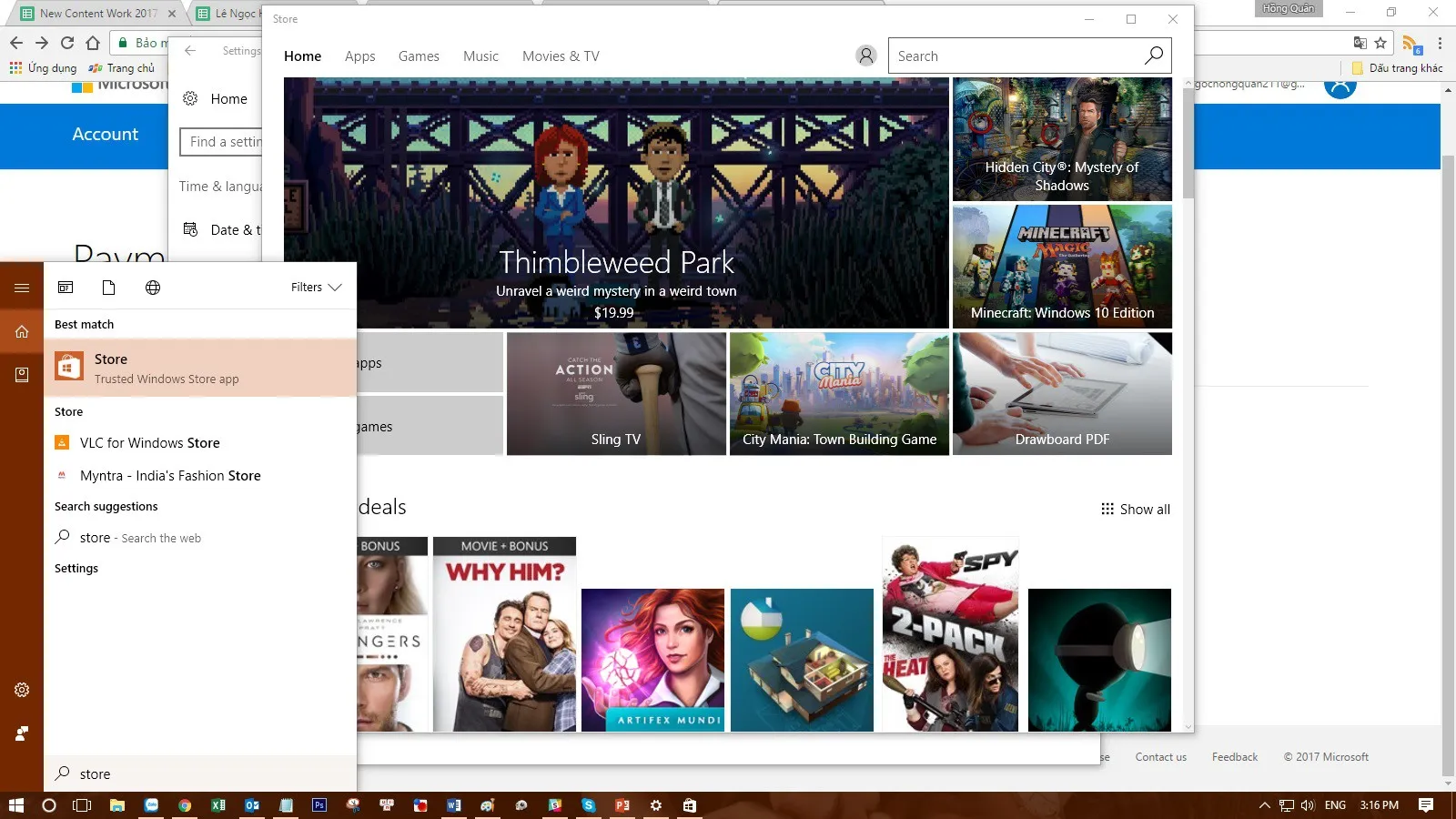Open Skype from the taskbar
1456x819 pixels.
pos(589,805)
